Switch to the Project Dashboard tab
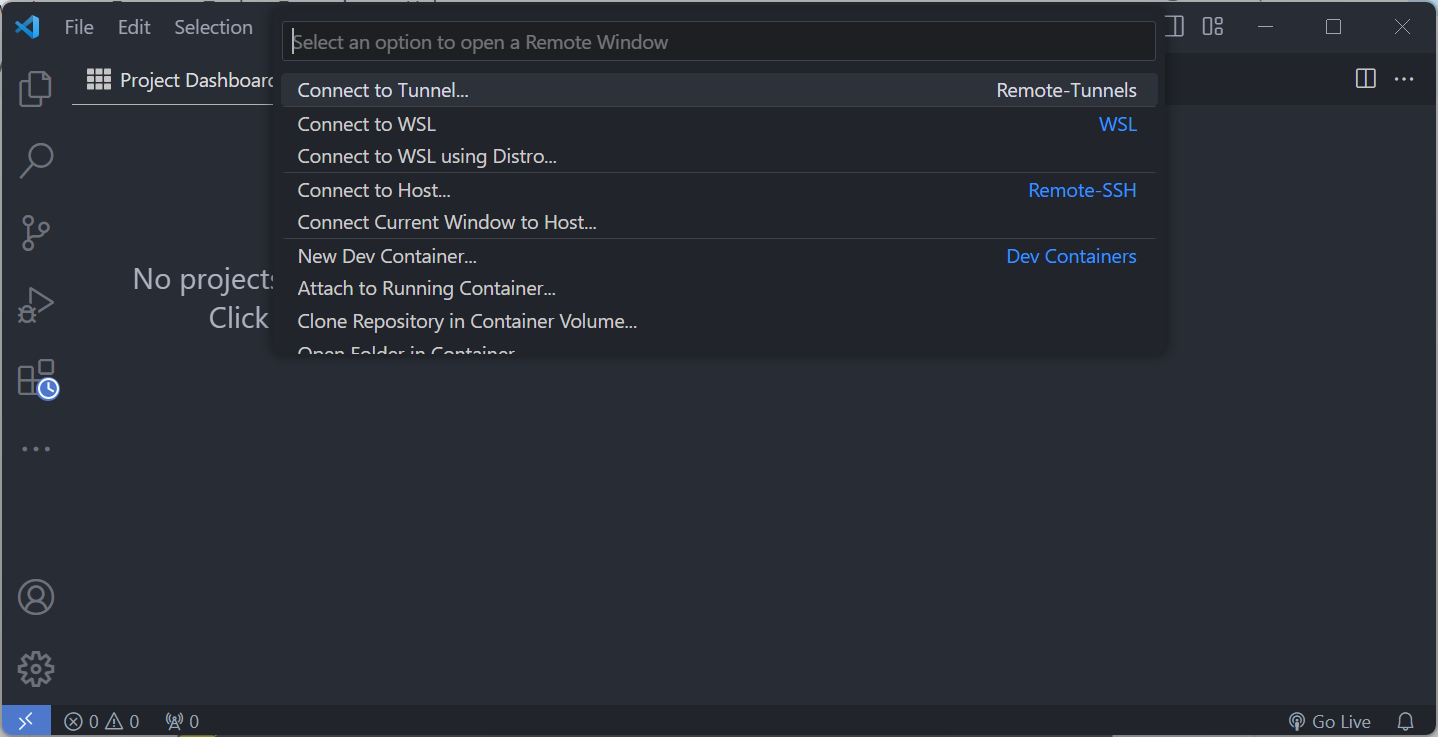Image resolution: width=1438 pixels, height=737 pixels. tap(180, 80)
